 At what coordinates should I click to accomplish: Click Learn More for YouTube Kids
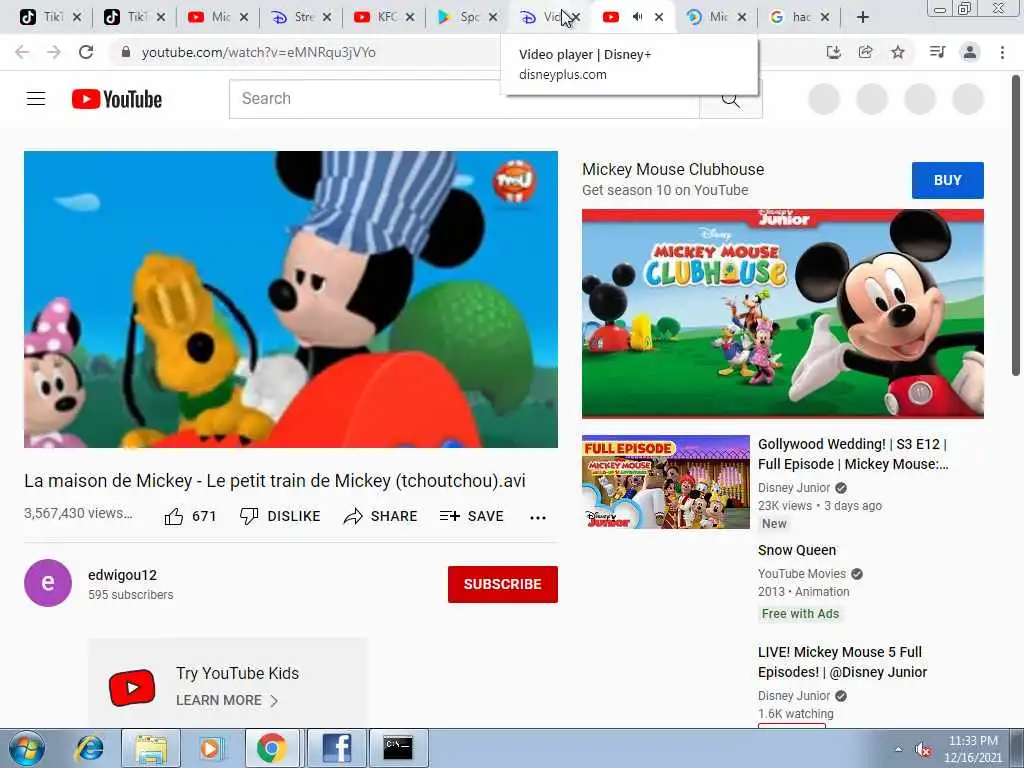227,700
